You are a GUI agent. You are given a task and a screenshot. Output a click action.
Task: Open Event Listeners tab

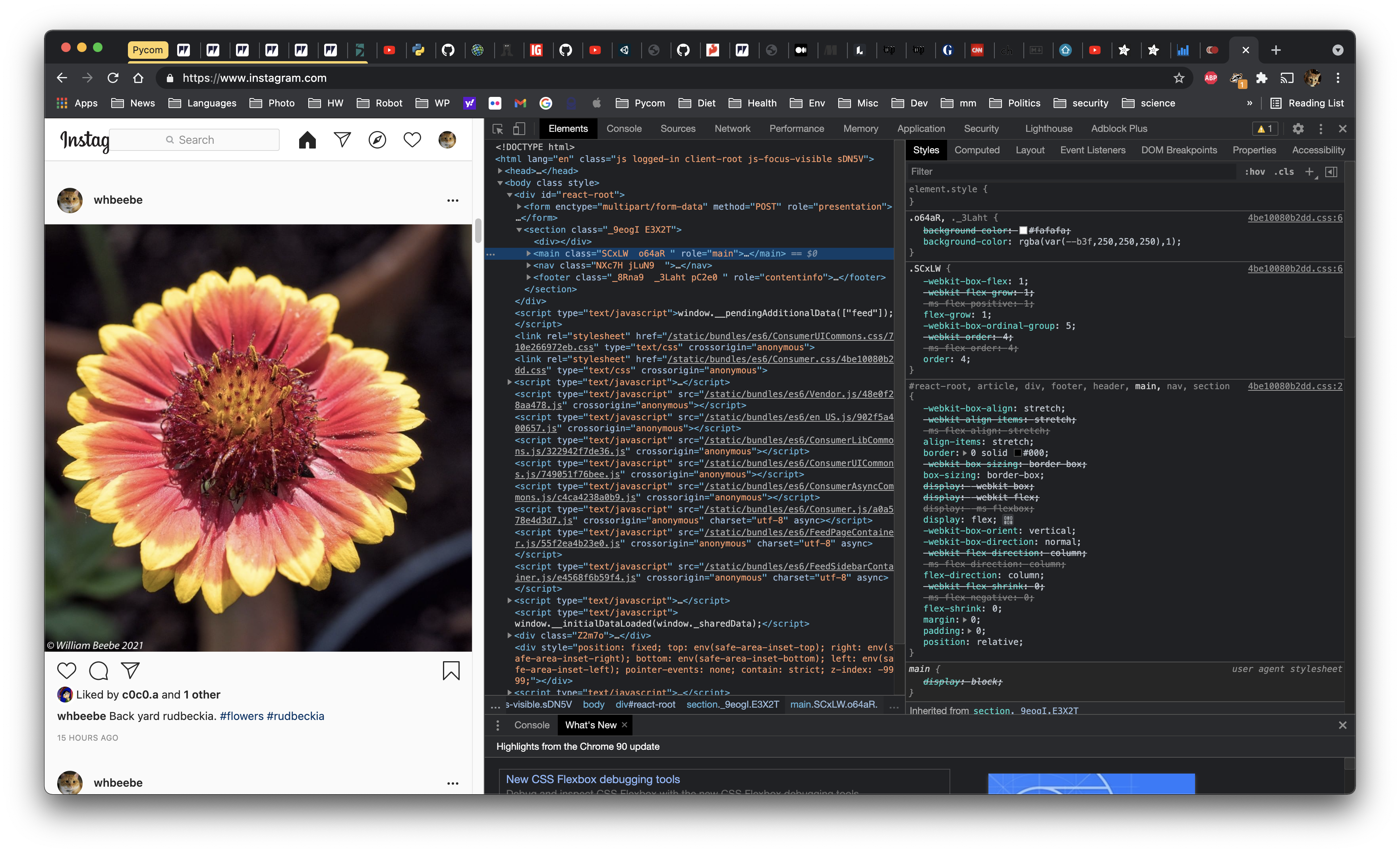pyautogui.click(x=1092, y=151)
